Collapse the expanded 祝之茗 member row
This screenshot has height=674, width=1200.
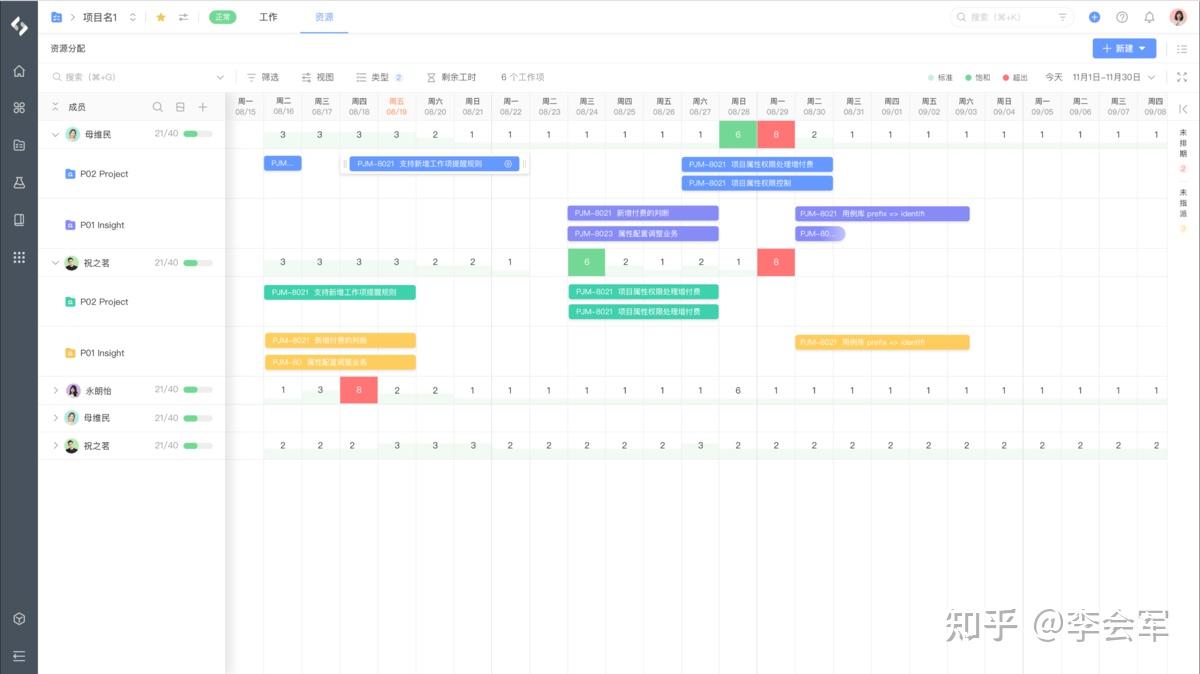(x=55, y=263)
